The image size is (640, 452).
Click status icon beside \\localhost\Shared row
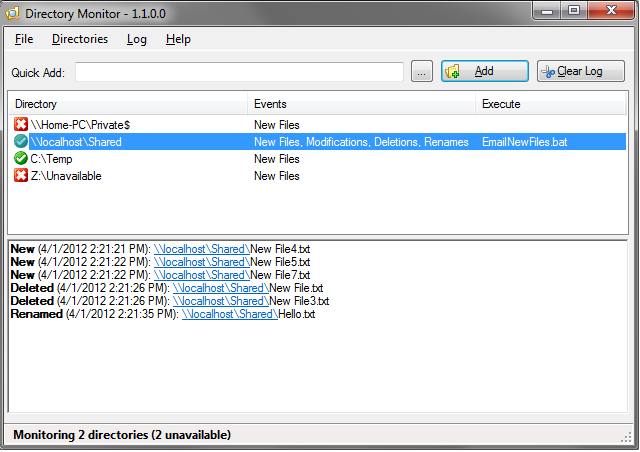[21, 142]
